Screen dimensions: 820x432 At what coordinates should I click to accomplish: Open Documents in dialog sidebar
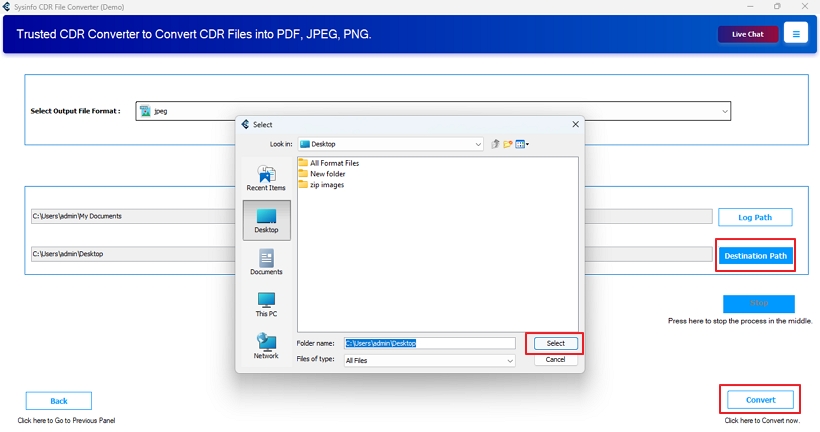click(x=266, y=262)
